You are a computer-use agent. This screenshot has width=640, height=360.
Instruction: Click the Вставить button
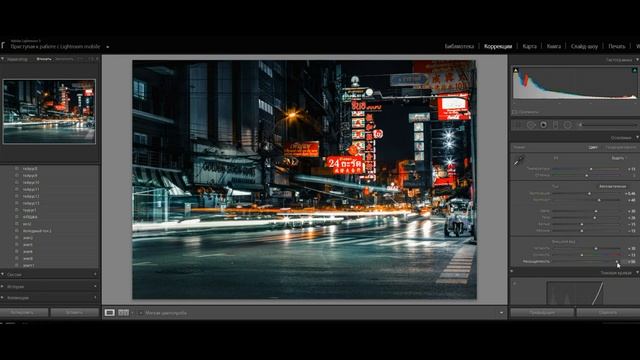(74, 313)
